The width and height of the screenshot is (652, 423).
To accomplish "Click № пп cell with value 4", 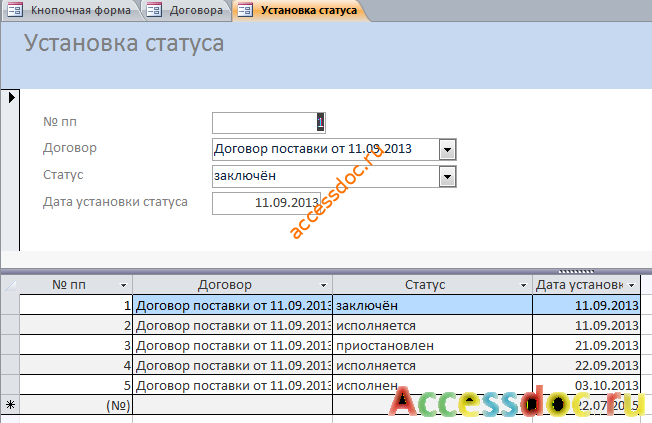I will pyautogui.click(x=76, y=365).
